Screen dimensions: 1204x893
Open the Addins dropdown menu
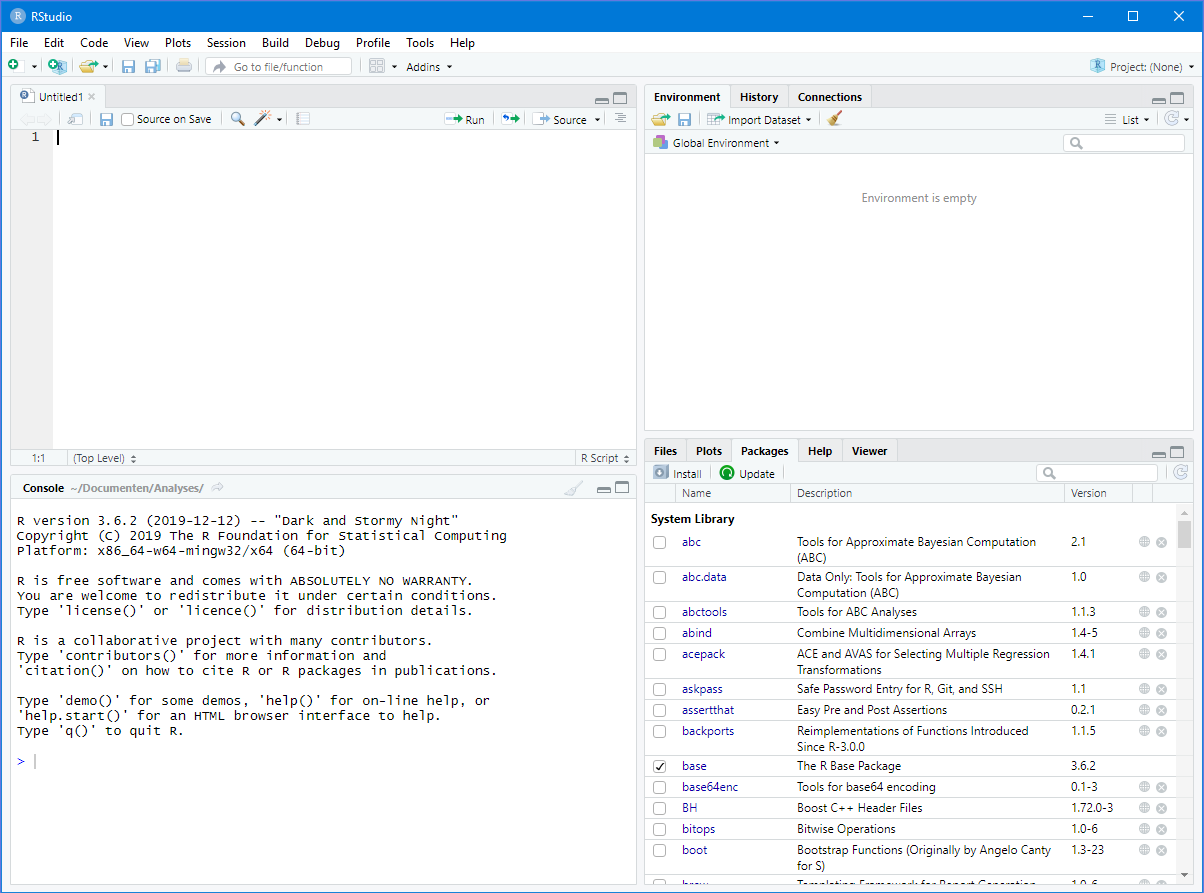coord(429,67)
